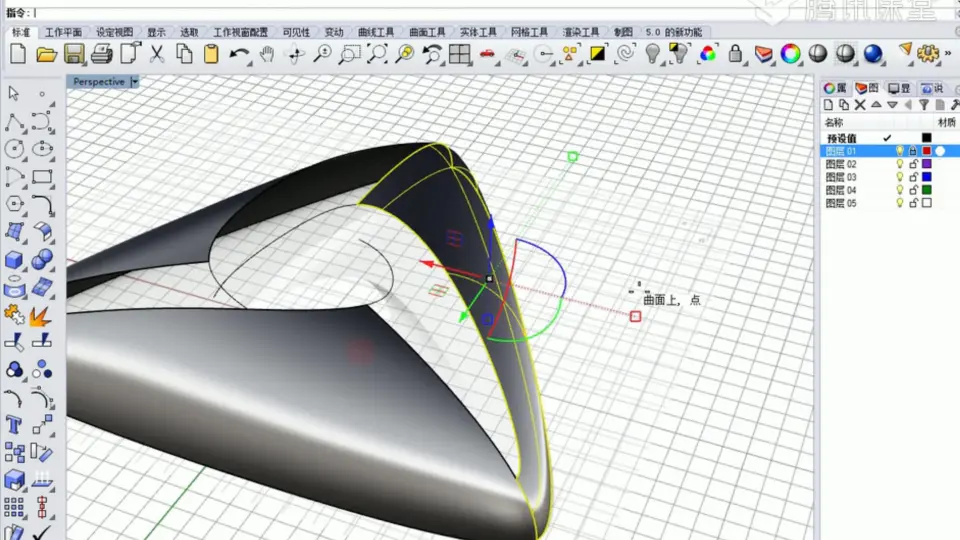Click the lock objects padlock icon
This screenshot has height=540, width=960.
(x=735, y=54)
